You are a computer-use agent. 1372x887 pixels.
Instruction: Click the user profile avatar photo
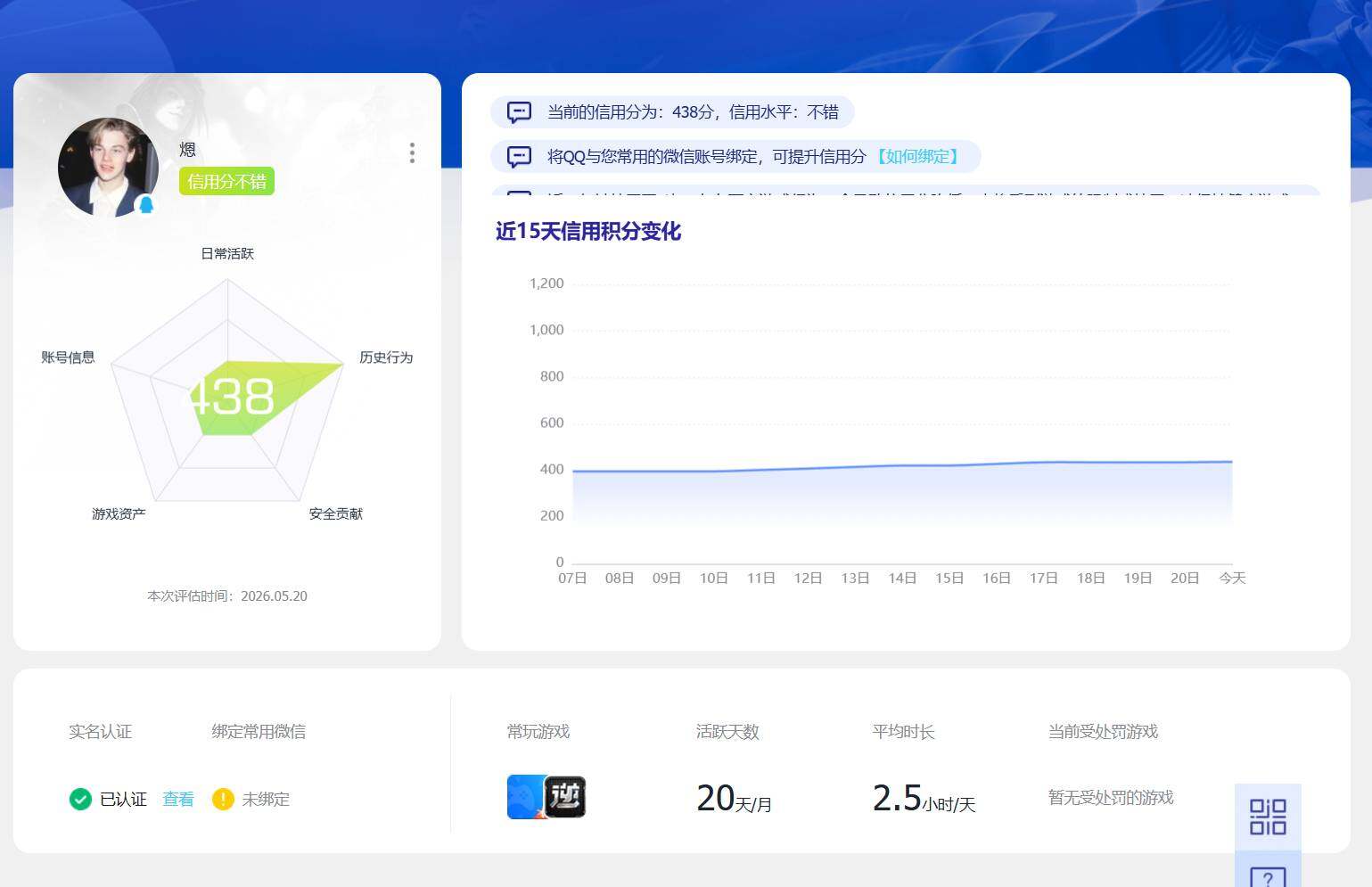(x=108, y=168)
